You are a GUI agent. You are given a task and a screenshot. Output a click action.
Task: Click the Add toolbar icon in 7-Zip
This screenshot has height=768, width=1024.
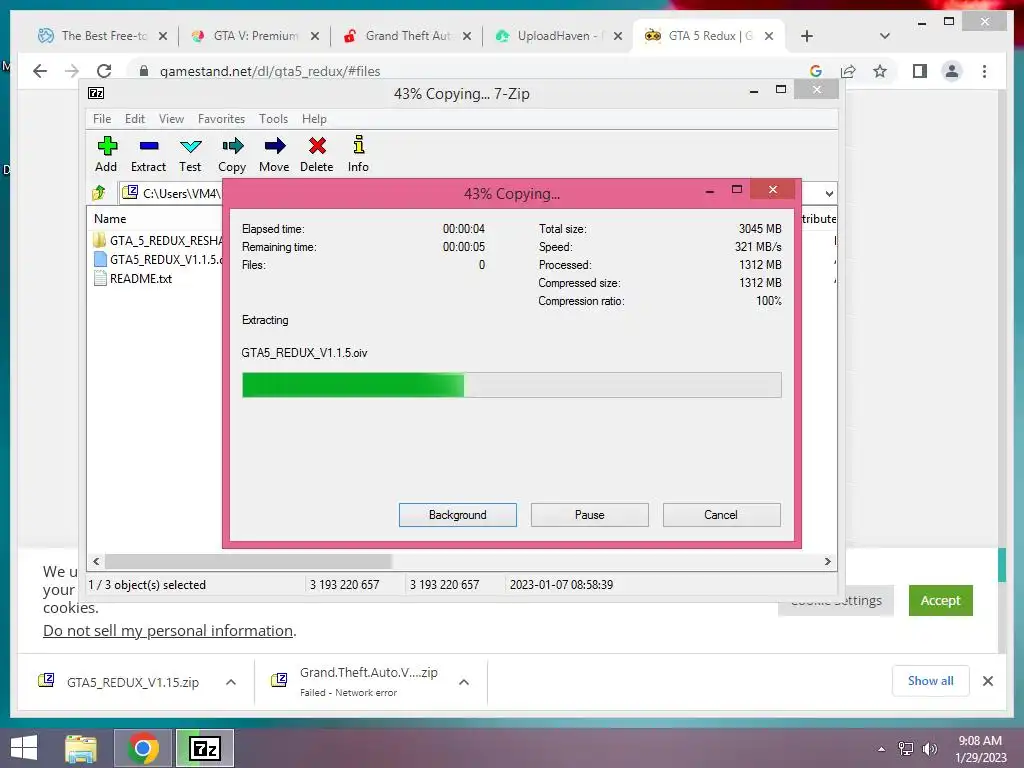(x=106, y=154)
